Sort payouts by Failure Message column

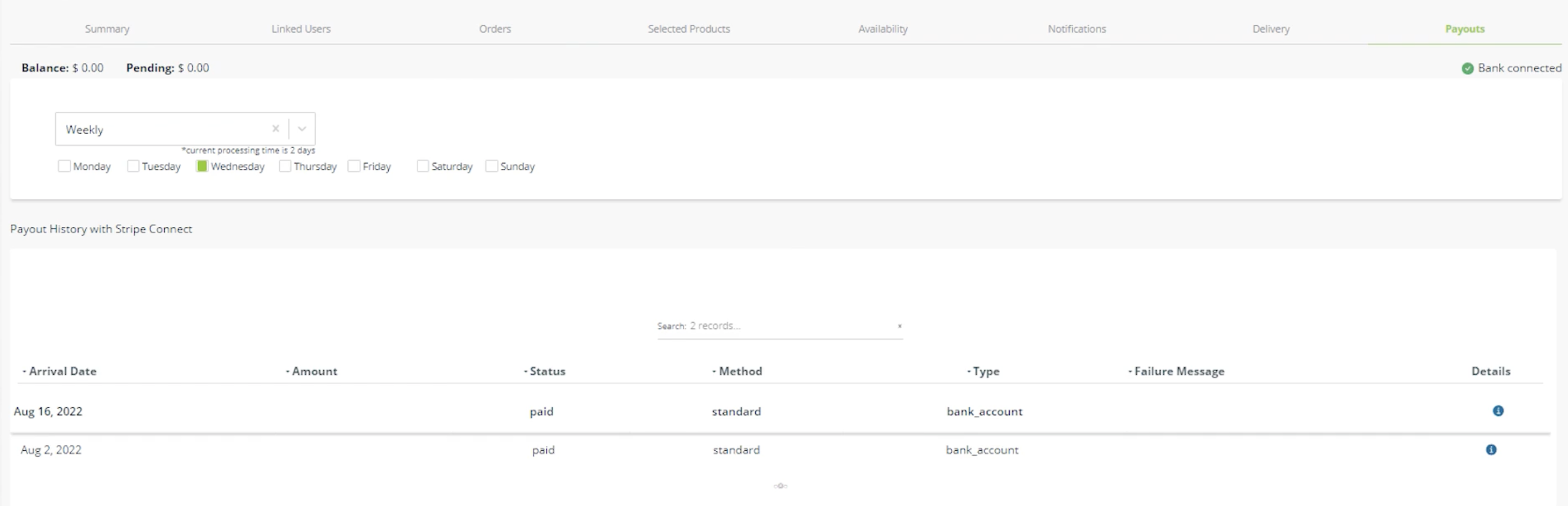(1178, 372)
